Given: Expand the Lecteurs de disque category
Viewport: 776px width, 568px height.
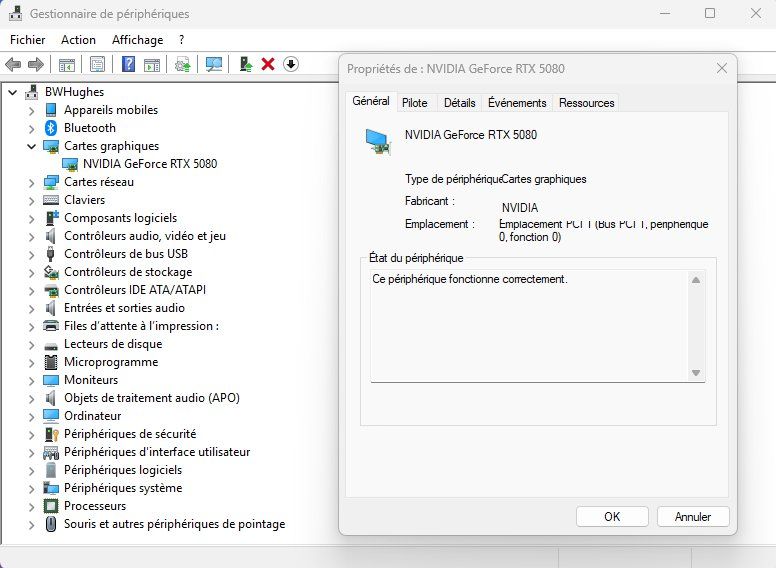Looking at the screenshot, I should [x=32, y=344].
